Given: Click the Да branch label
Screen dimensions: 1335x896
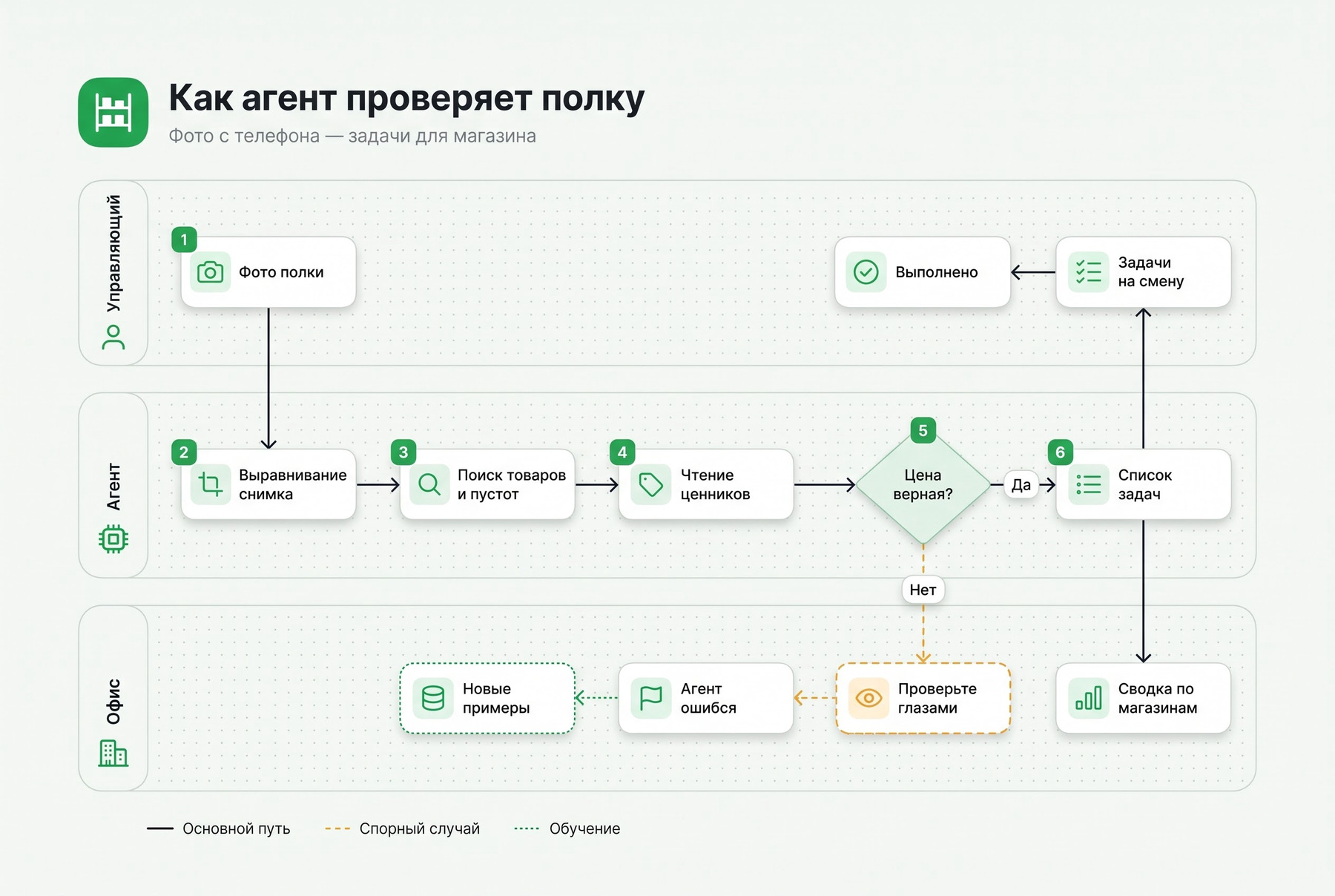Looking at the screenshot, I should tap(1021, 485).
